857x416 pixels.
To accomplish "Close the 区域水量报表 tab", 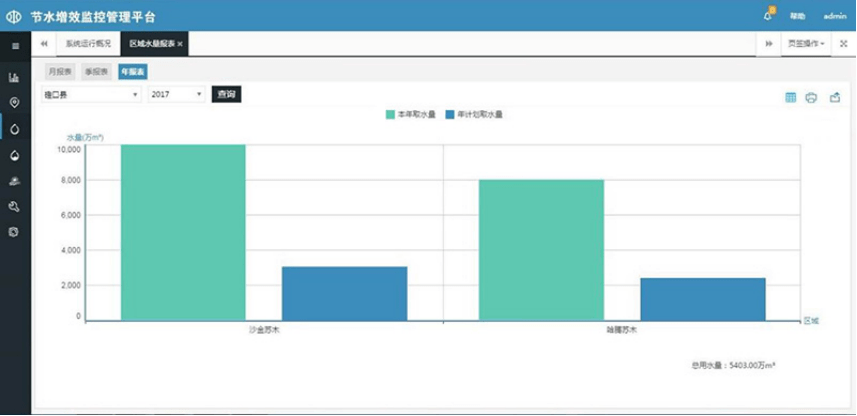I will click(x=180, y=44).
